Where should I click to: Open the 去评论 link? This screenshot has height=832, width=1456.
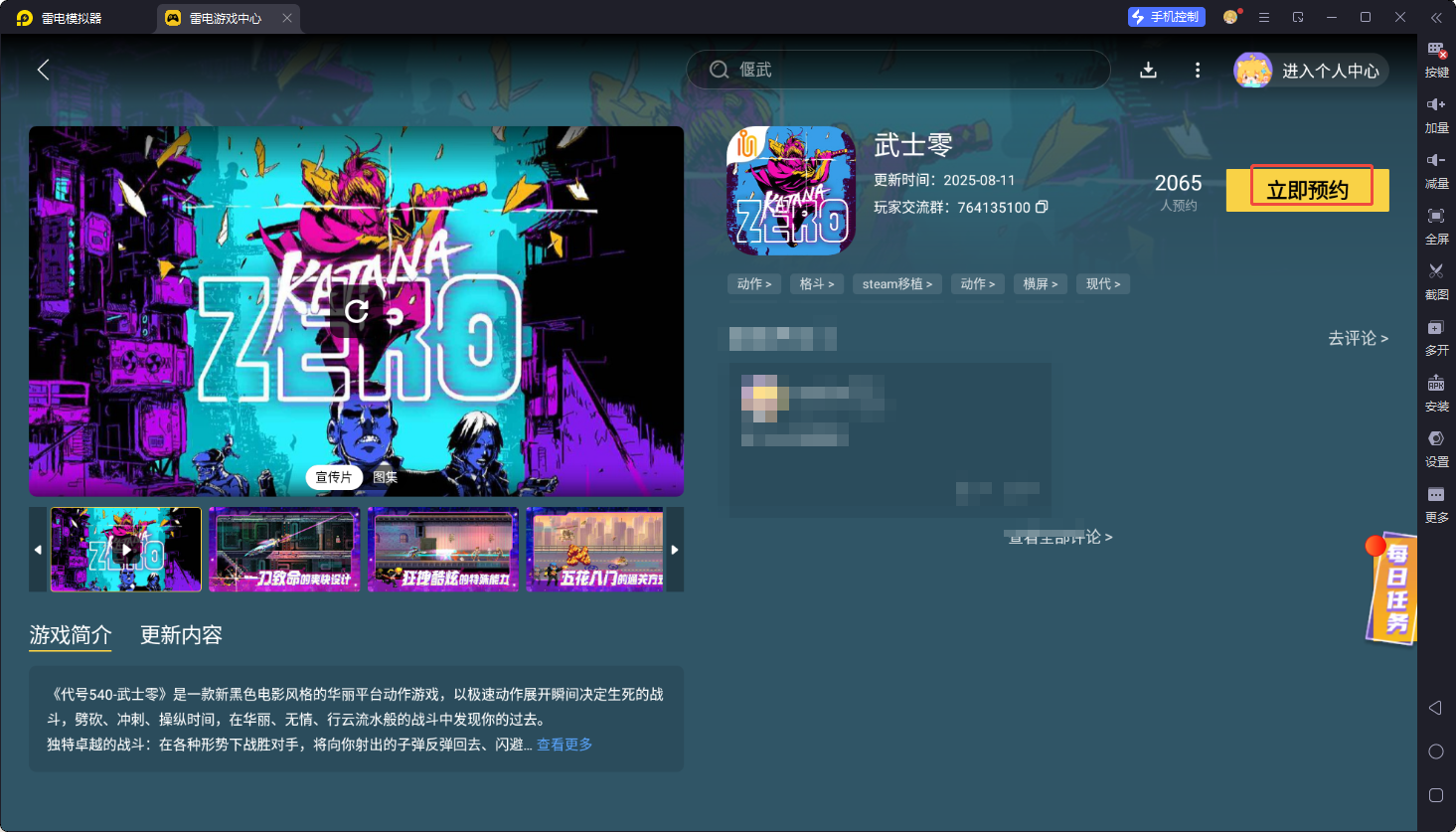click(1358, 338)
